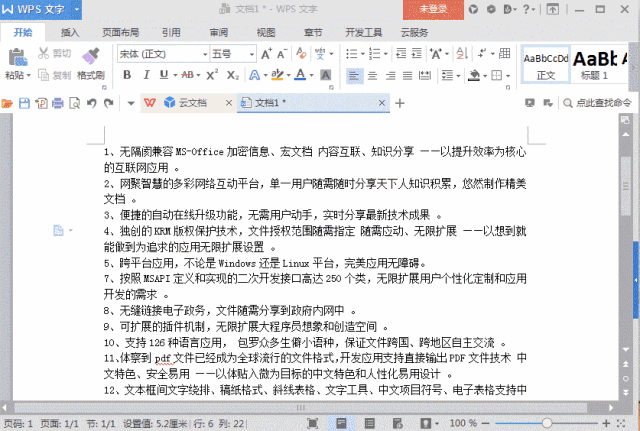Apply the 正文 style
Image resolution: width=640 pixels, height=431 pixels.
coord(546,64)
